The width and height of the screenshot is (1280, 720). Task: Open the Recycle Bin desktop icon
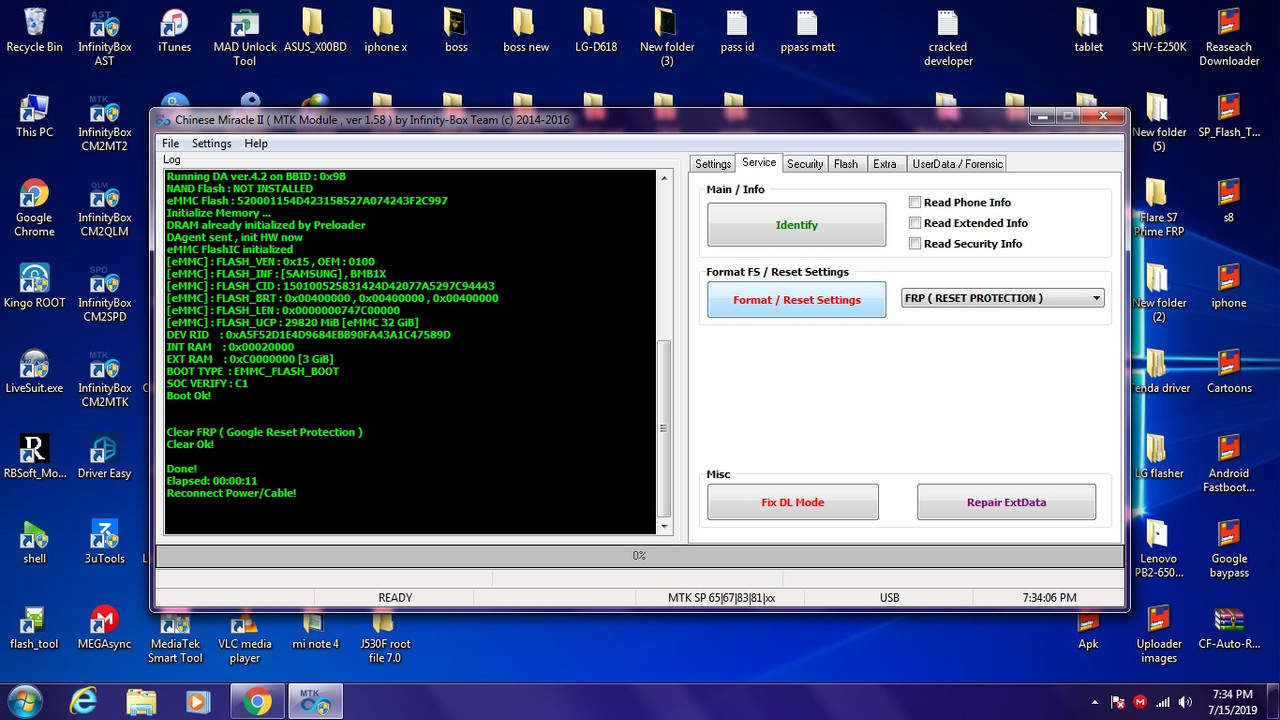[x=34, y=31]
